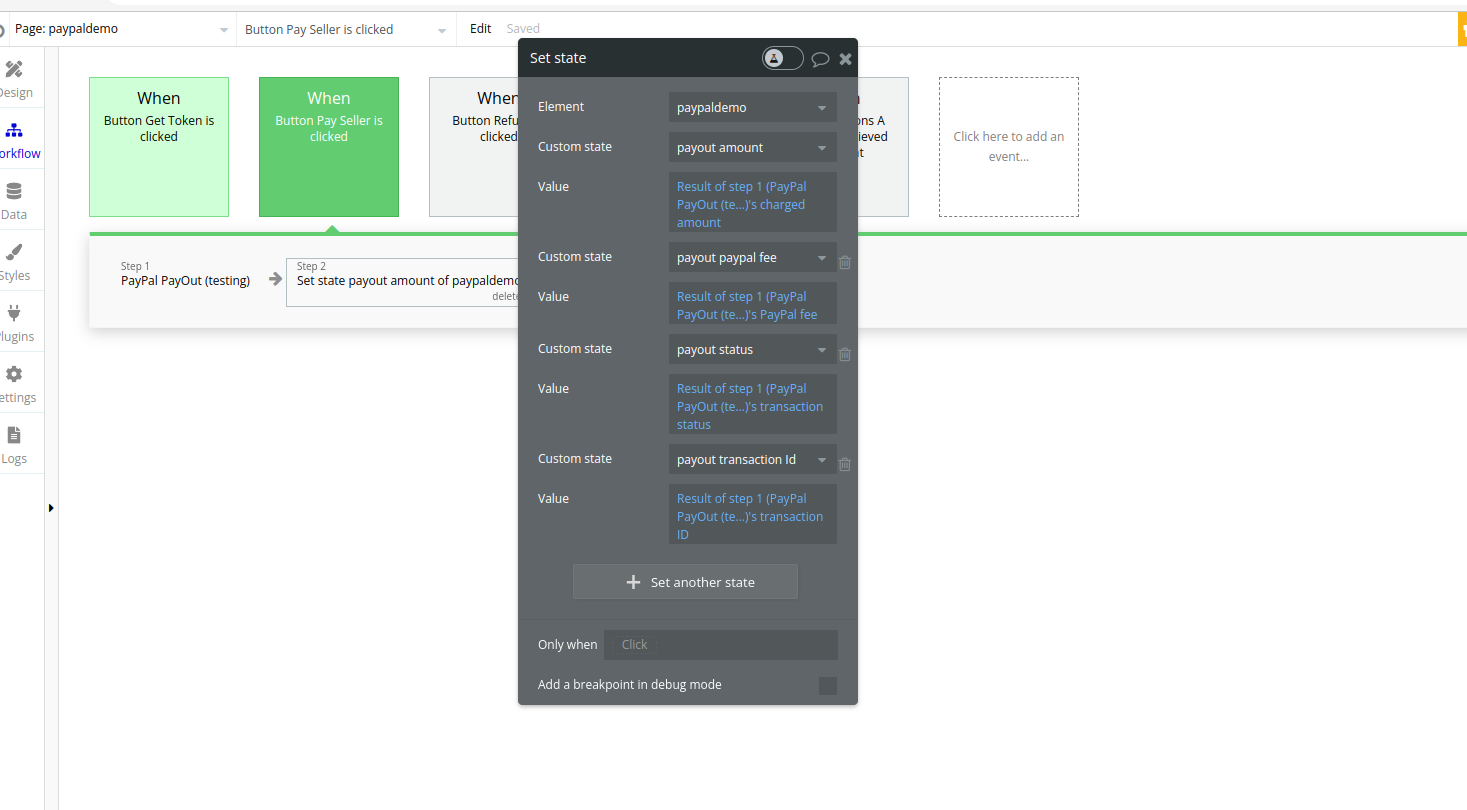Click the Only when condition field
This screenshot has width=1467, height=810.
coord(721,645)
